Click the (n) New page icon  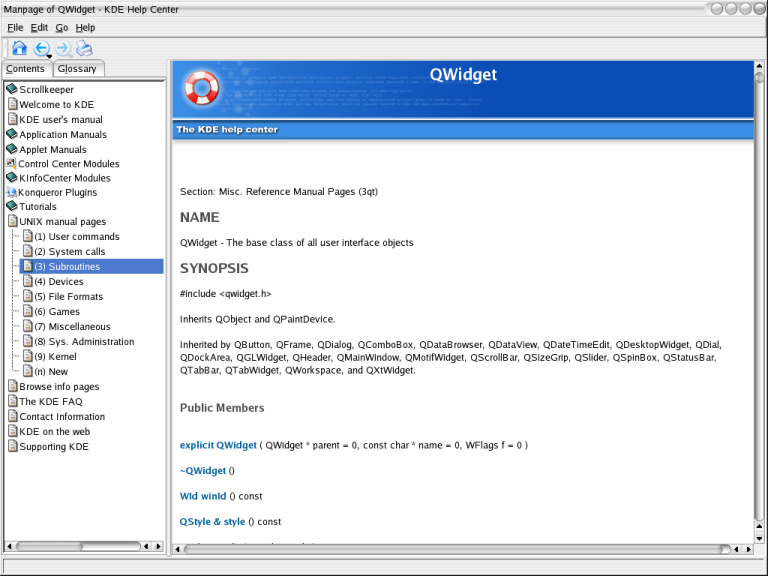[x=28, y=371]
